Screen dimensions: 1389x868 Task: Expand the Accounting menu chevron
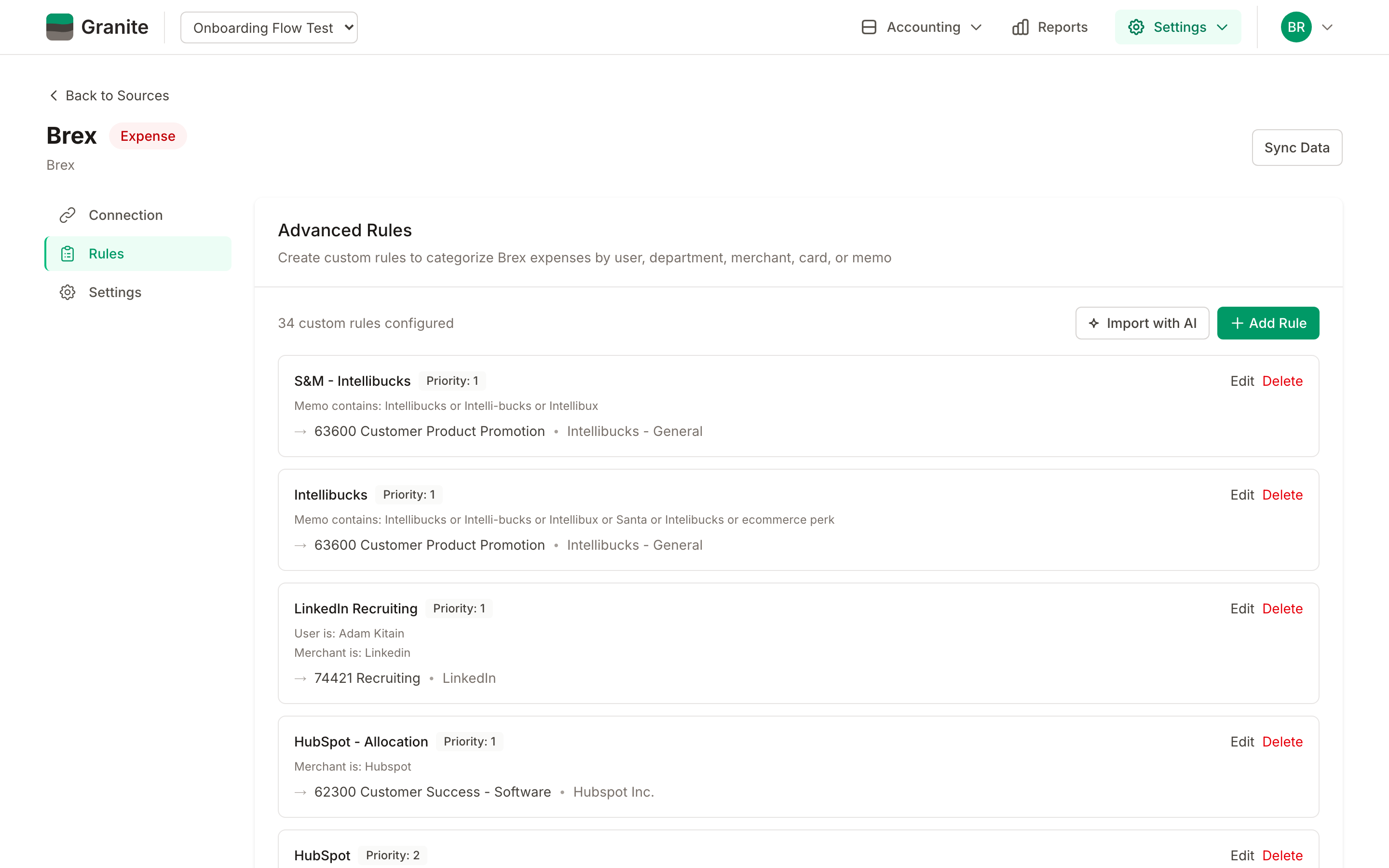[x=976, y=27]
